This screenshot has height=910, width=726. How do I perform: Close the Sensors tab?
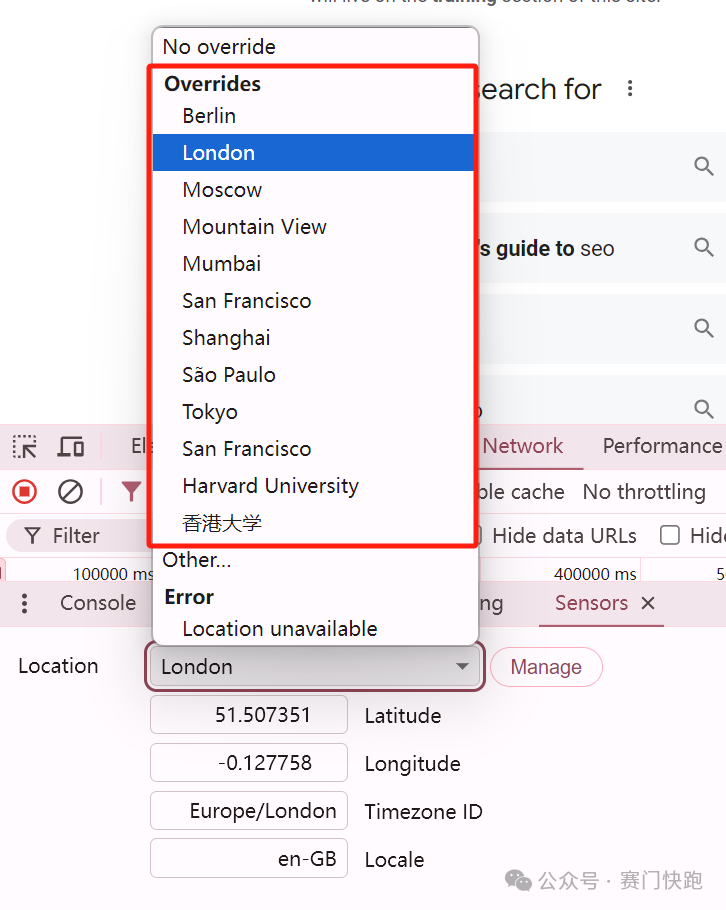648,603
